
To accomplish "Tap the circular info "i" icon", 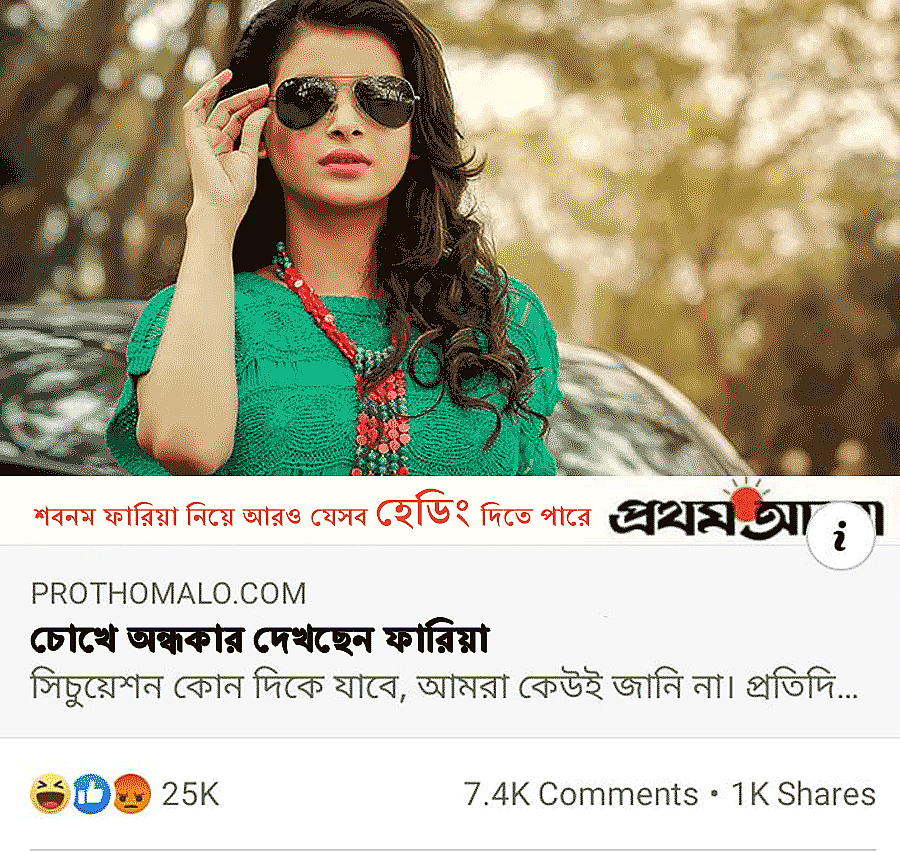I will [x=840, y=536].
